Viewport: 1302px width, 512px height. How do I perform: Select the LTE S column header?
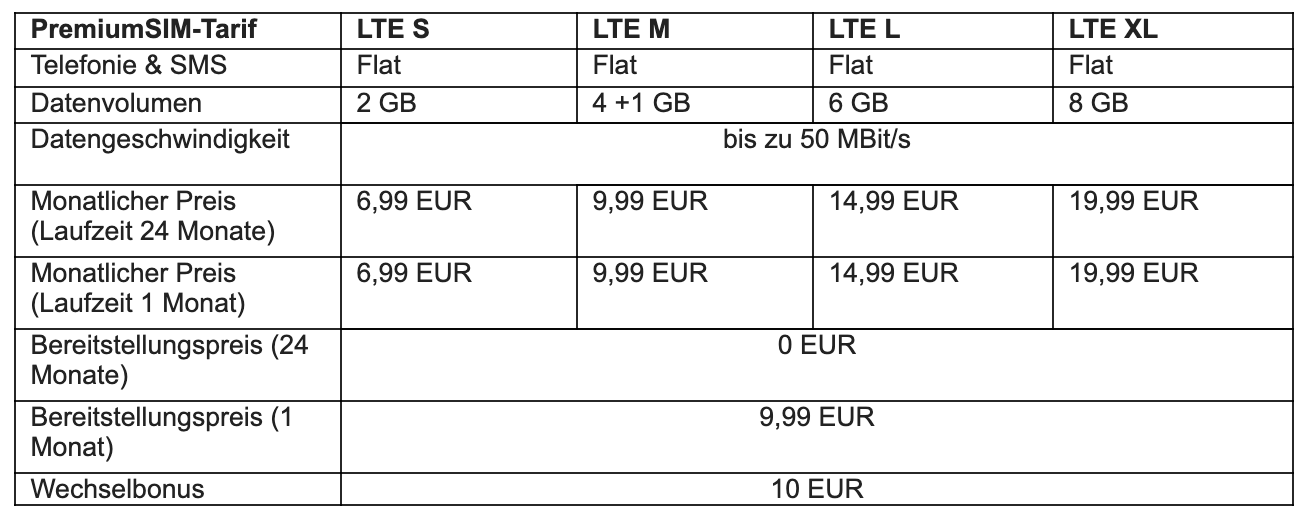click(393, 29)
